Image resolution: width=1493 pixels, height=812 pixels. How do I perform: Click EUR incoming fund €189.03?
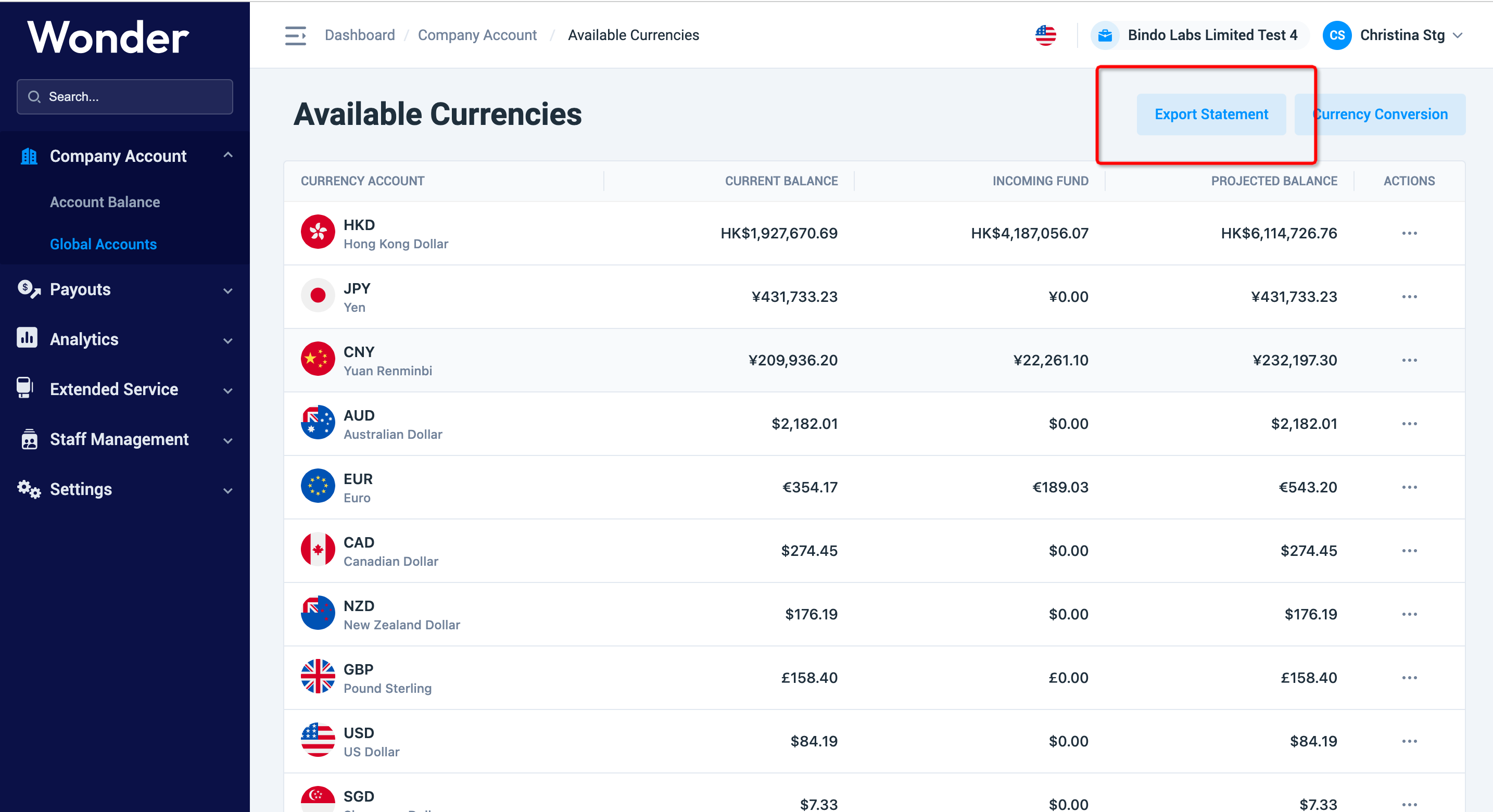1060,487
